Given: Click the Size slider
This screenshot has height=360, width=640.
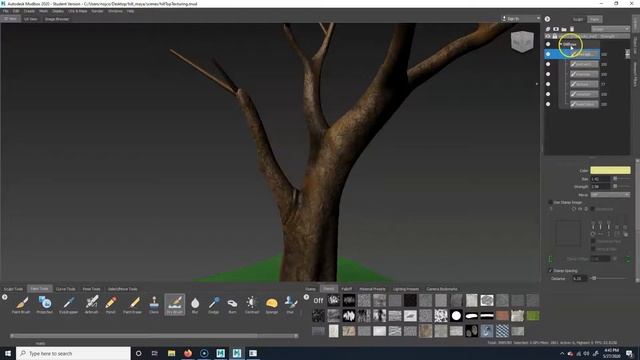Looking at the screenshot, I should click(x=621, y=179).
